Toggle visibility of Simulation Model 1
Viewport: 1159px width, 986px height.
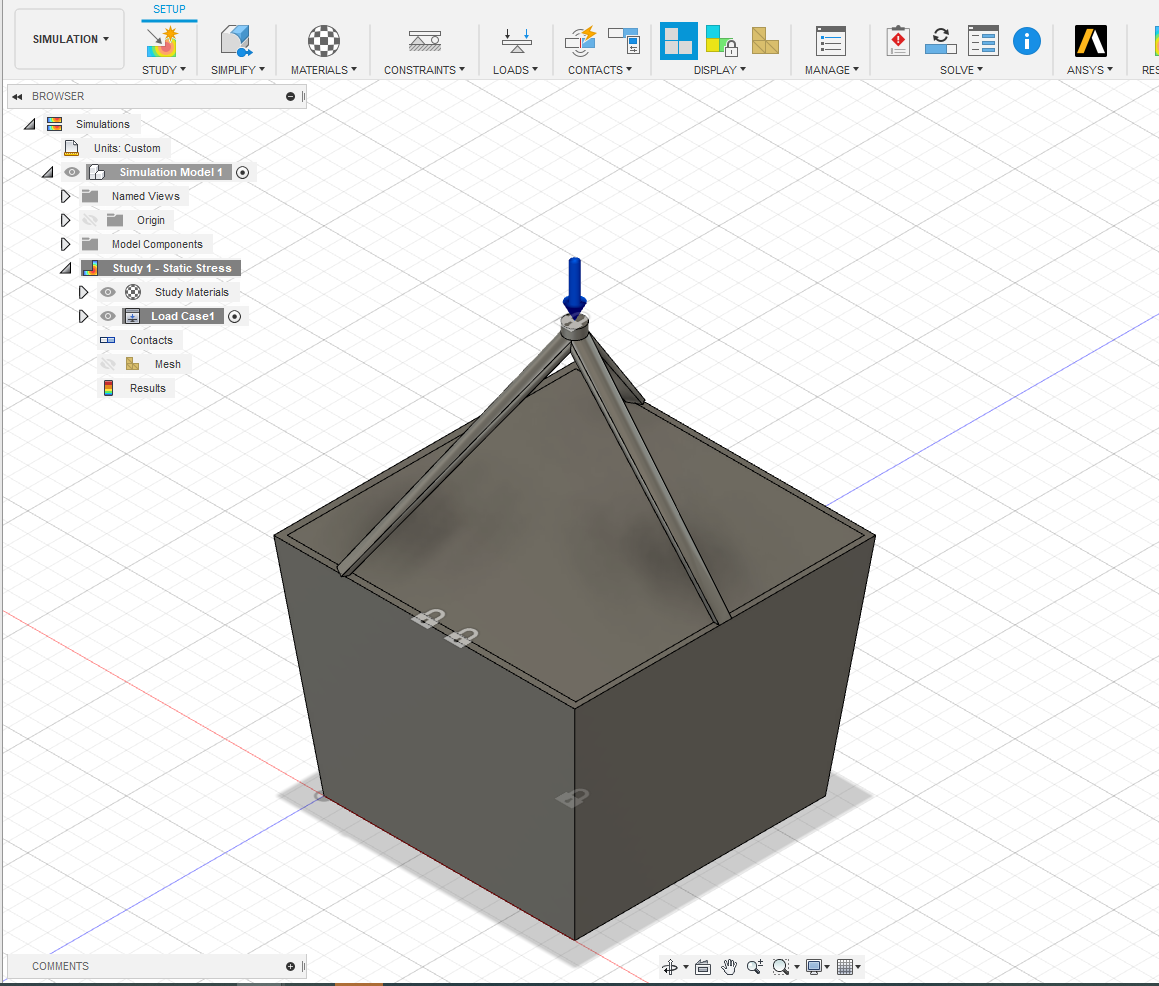coord(71,171)
